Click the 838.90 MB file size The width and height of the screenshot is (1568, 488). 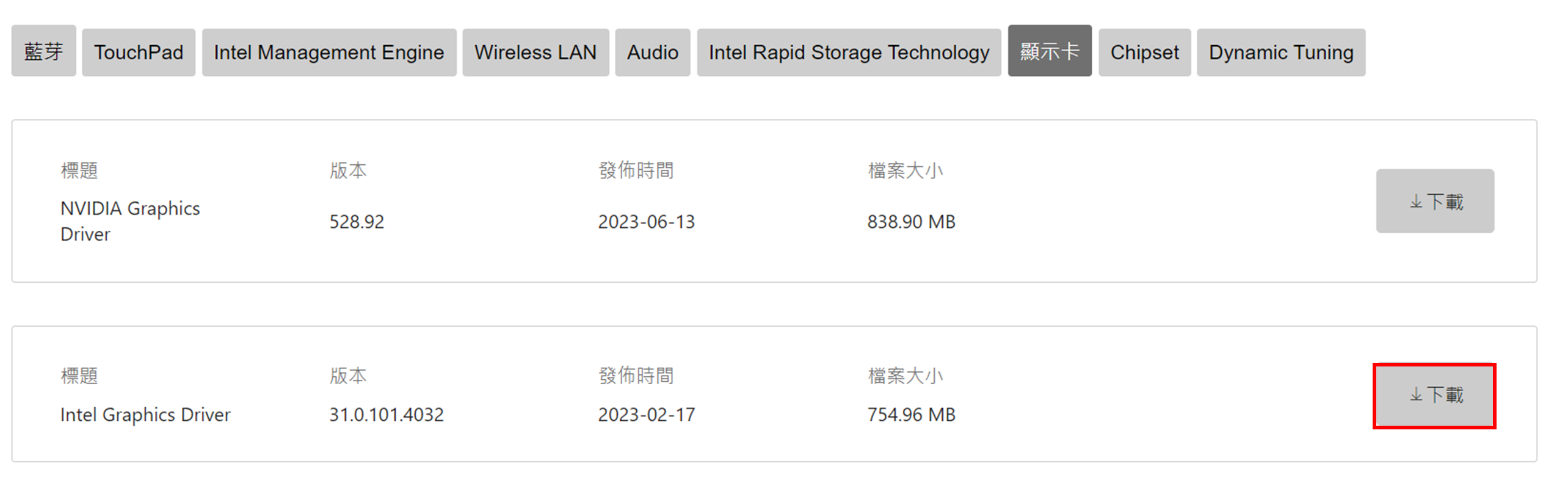(911, 222)
